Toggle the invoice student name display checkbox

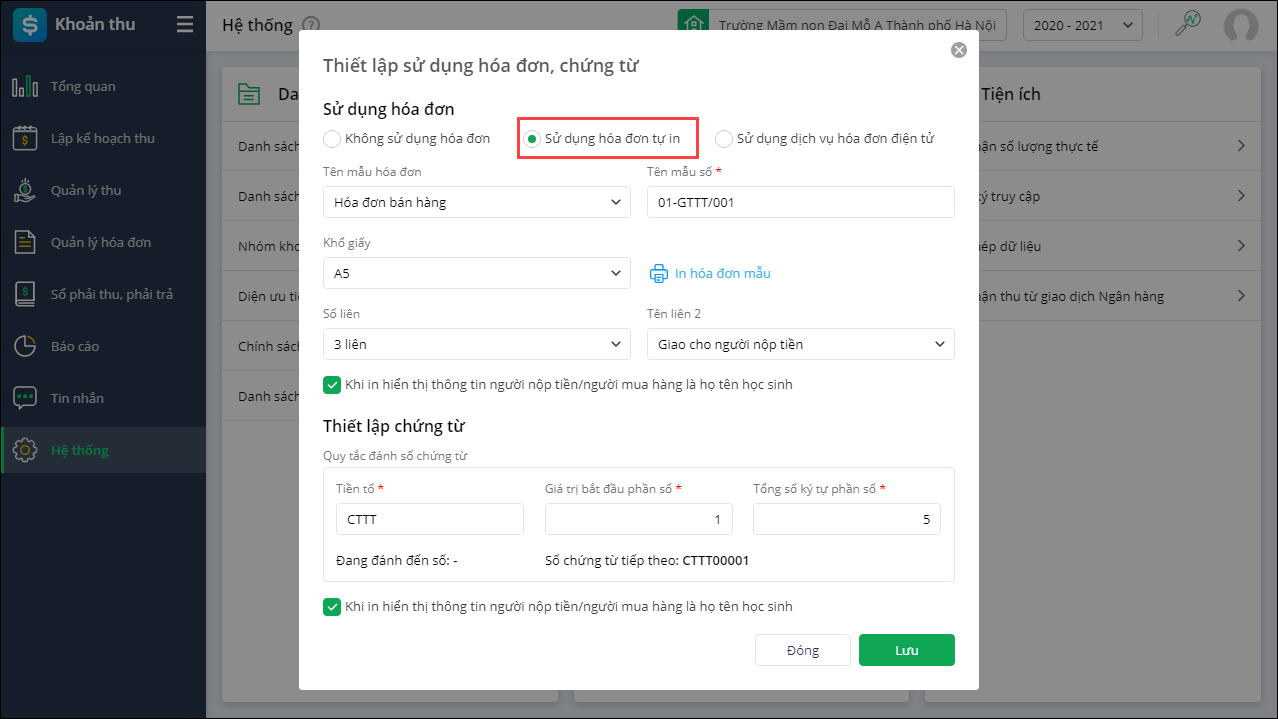[332, 384]
